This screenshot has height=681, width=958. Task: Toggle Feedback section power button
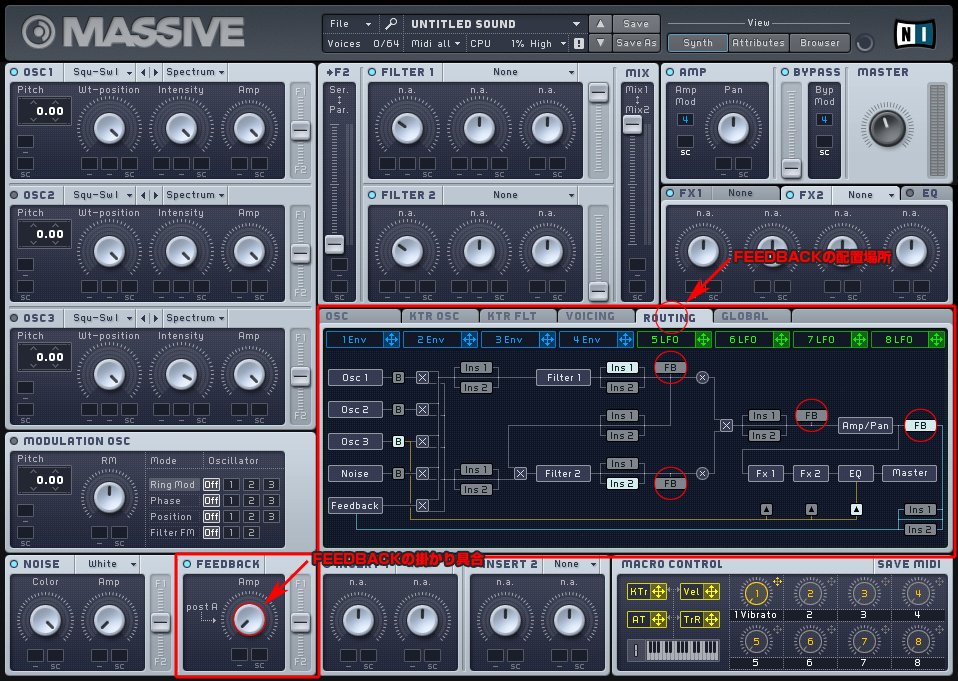pyautogui.click(x=187, y=564)
